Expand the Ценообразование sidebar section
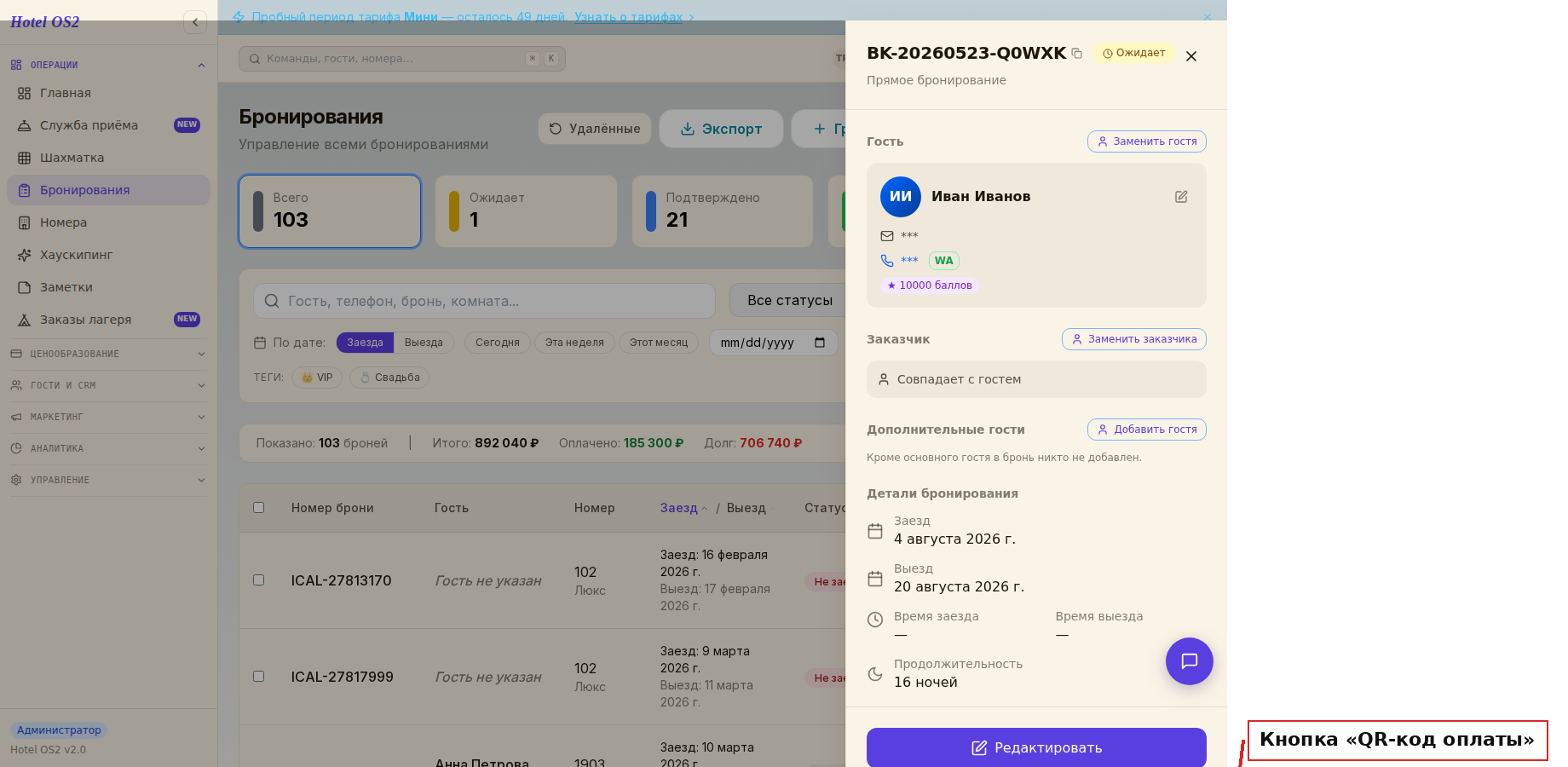1568x767 pixels. [x=108, y=354]
